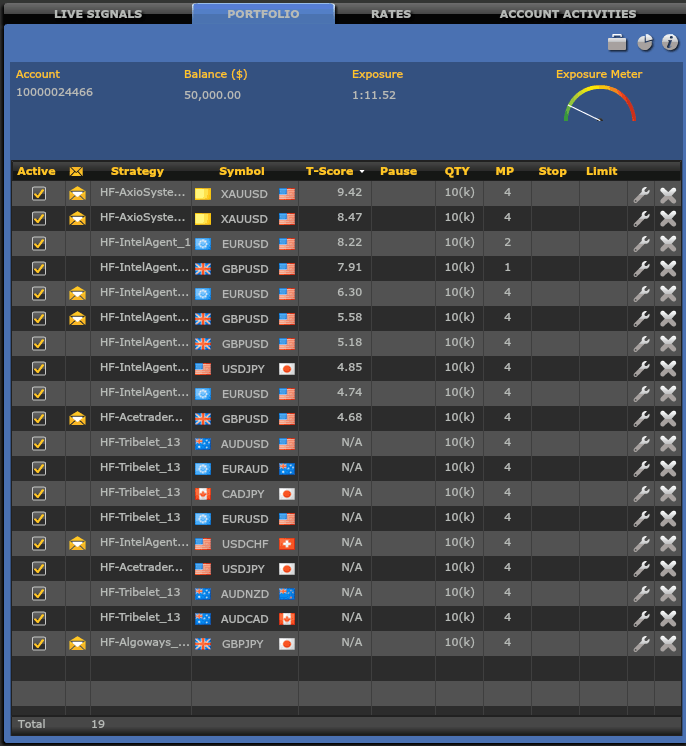Image resolution: width=686 pixels, height=746 pixels.
Task: Remove the CADJPY strategy row
Action: pos(668,494)
